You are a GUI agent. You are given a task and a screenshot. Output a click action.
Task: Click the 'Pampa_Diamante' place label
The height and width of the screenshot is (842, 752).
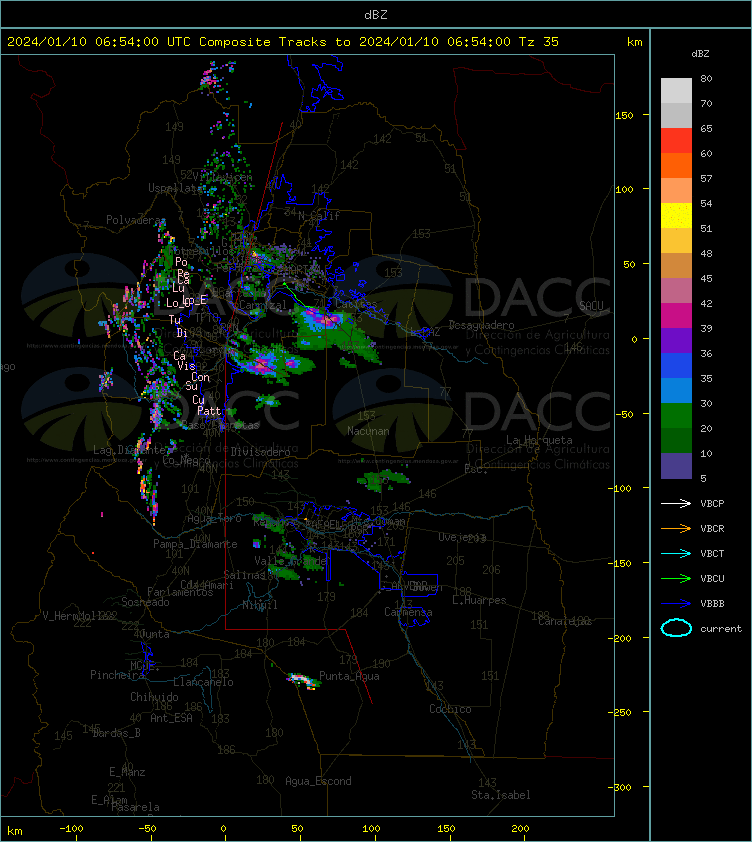coord(195,544)
